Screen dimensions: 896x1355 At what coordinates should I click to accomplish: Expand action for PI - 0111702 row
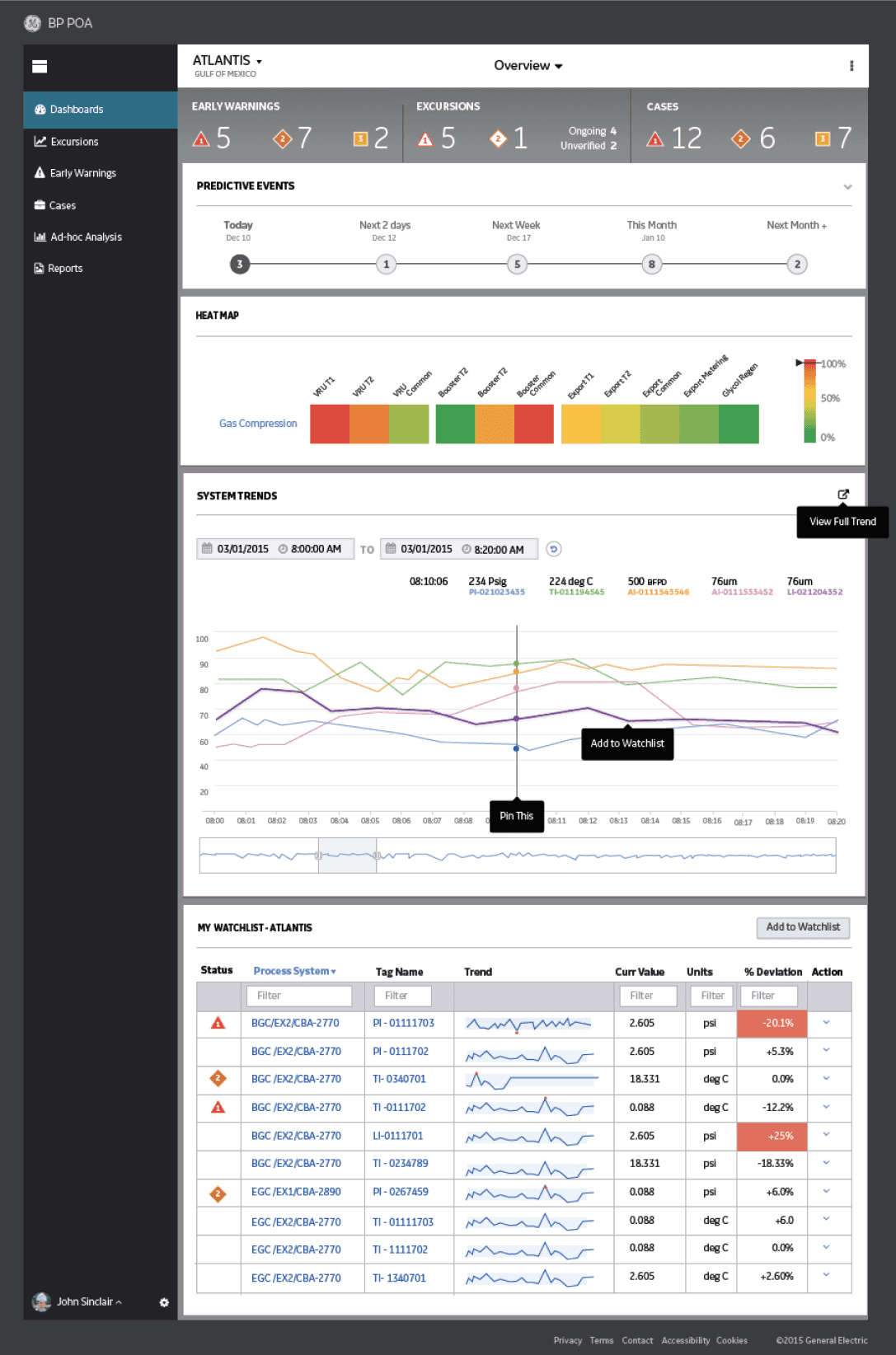pos(827,1051)
